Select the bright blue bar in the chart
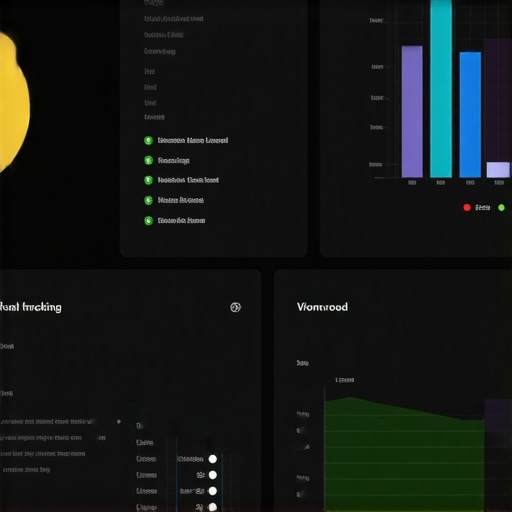This screenshot has height=512, width=512. click(x=470, y=115)
